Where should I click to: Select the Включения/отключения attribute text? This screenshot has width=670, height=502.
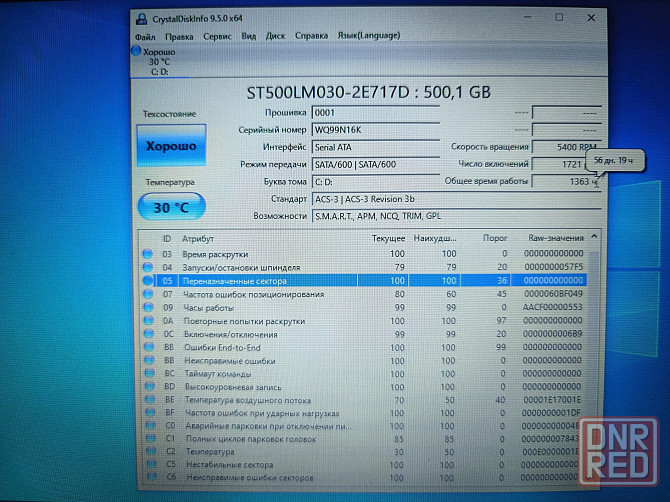pos(230,334)
